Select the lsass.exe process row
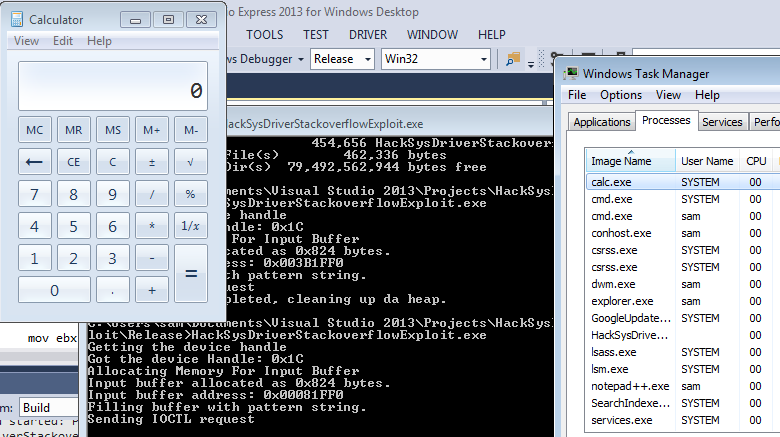Screen dimensions: 780x437 tap(682, 352)
